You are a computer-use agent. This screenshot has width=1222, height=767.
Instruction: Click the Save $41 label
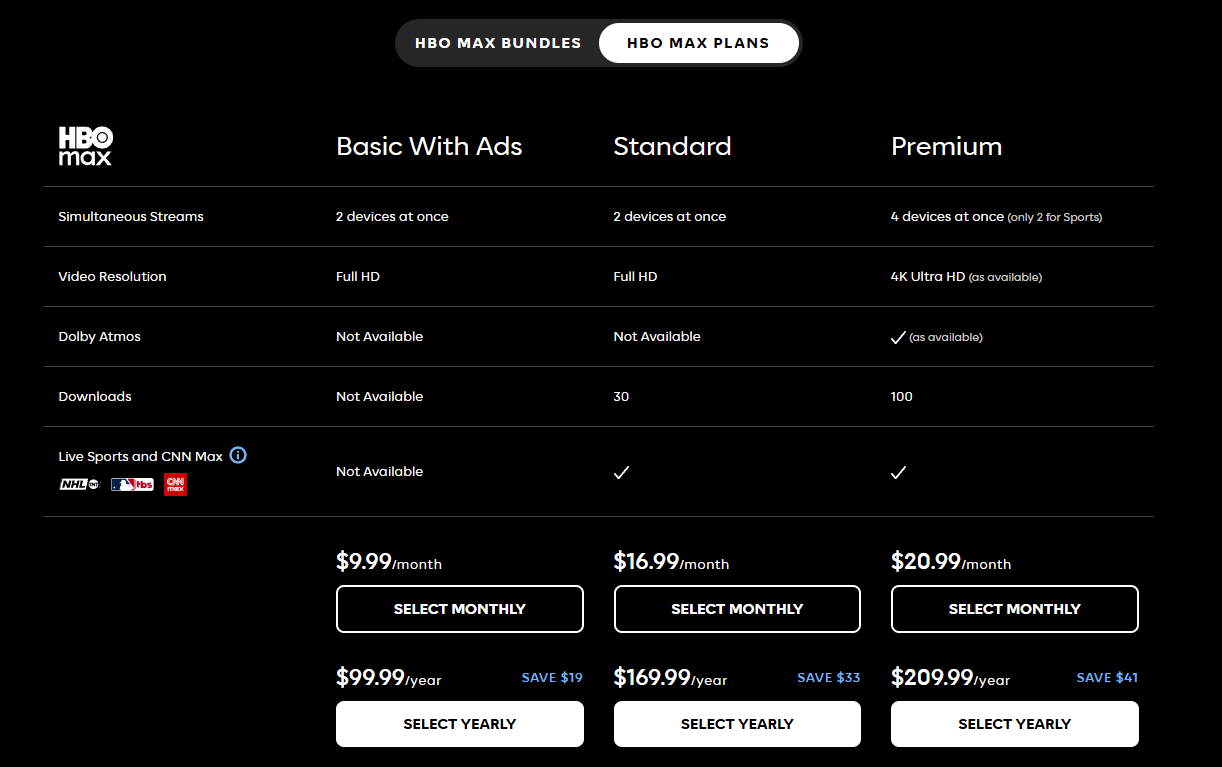(x=1107, y=678)
